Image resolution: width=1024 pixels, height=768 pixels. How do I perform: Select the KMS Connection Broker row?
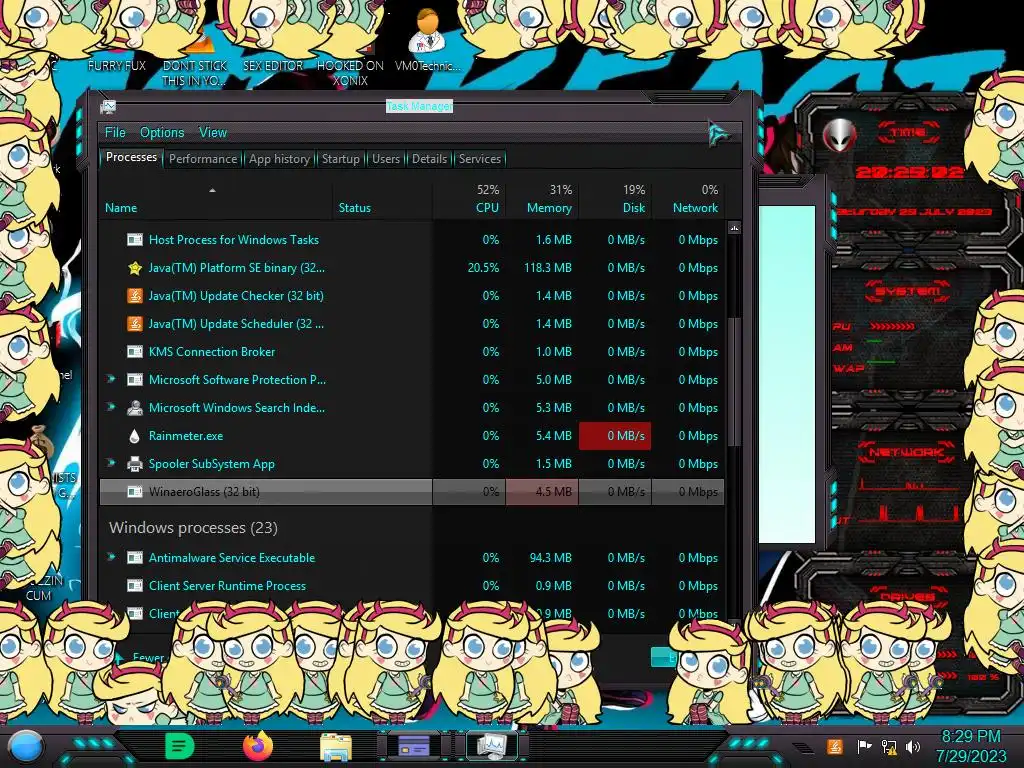(411, 352)
